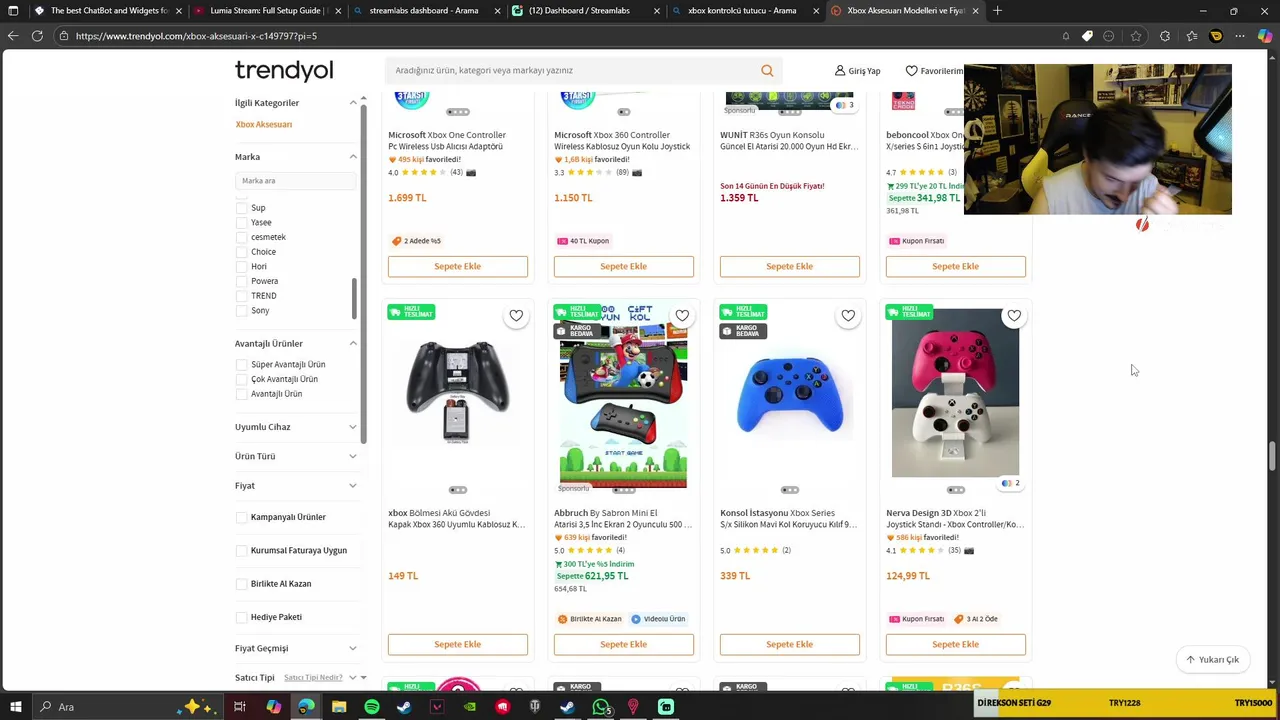1280x720 pixels.
Task: Open Favorilerim heart icon in header
Action: (911, 71)
